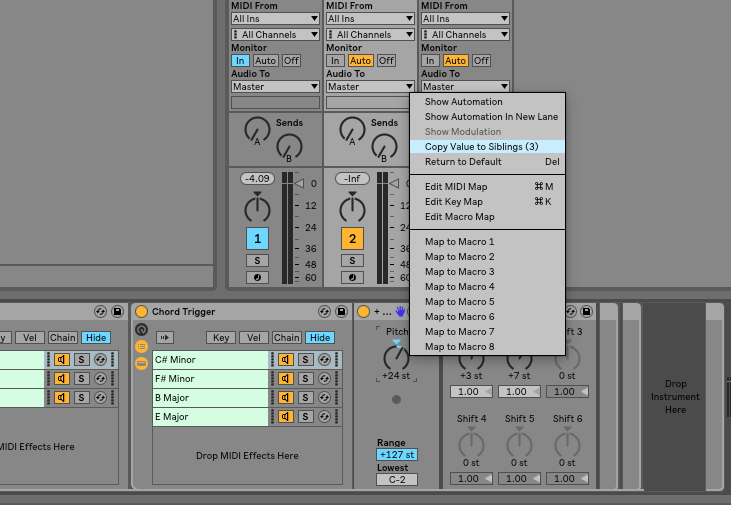Image resolution: width=731 pixels, height=505 pixels.
Task: Click hot-swap icon of rack left of Chord Trigger
Action: pyautogui.click(x=100, y=311)
